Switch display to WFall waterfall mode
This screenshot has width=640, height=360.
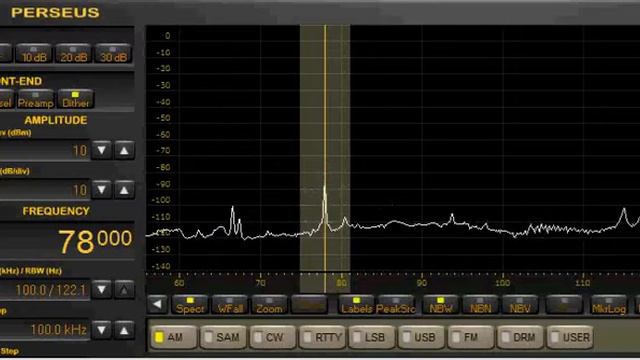click(x=230, y=305)
